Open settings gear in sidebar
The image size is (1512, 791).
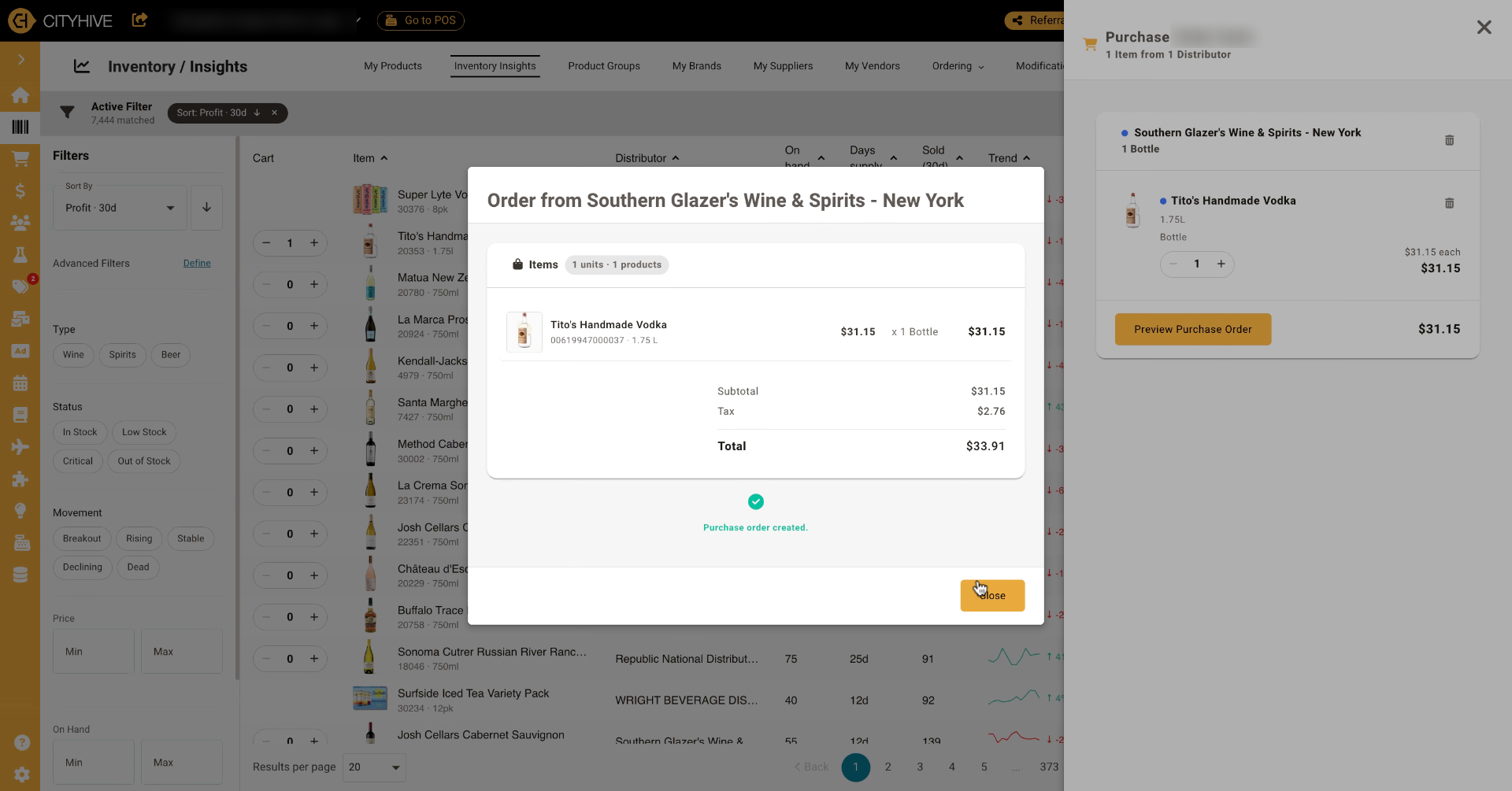(x=22, y=774)
